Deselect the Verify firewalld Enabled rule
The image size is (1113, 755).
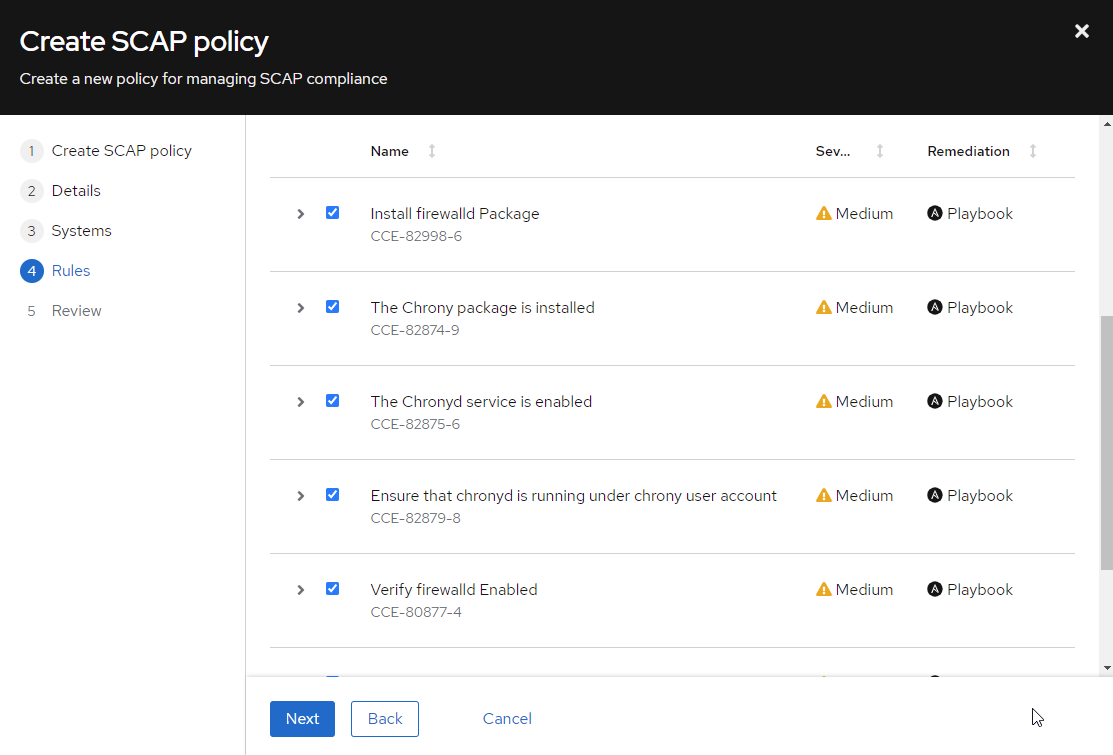click(x=332, y=589)
